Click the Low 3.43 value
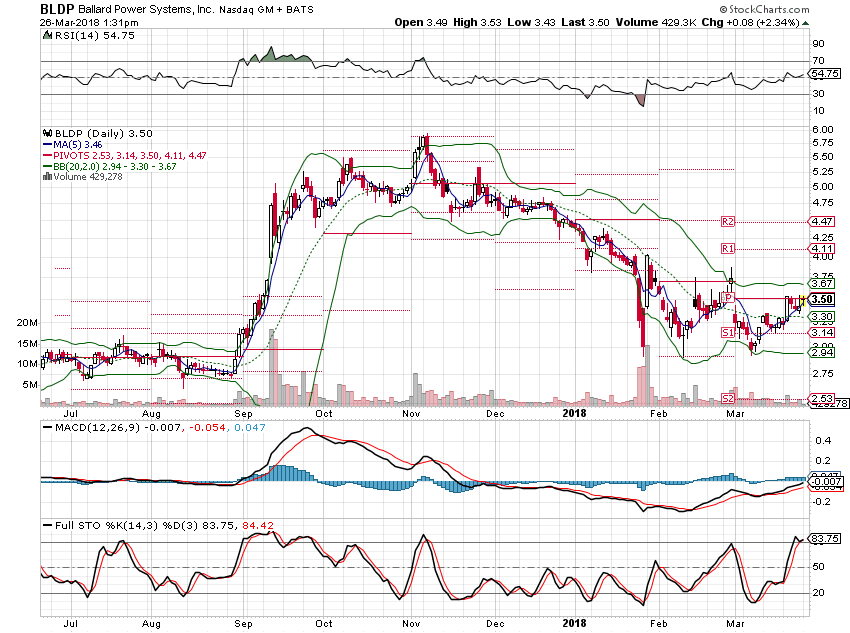The image size is (850, 633). (x=531, y=22)
